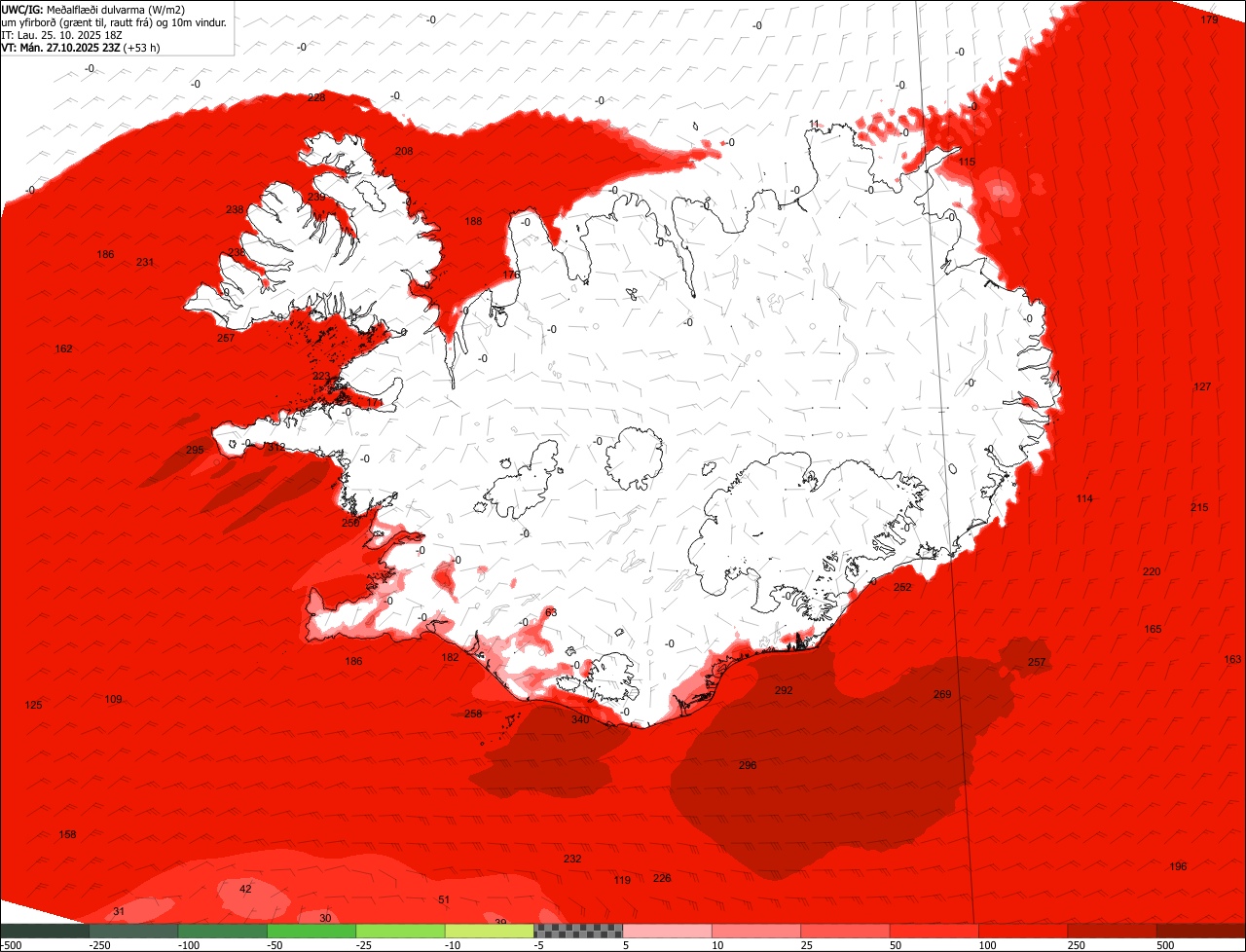Screen dimensions: 1246x952
Task: Click the map value '114'
Action: point(1084,498)
